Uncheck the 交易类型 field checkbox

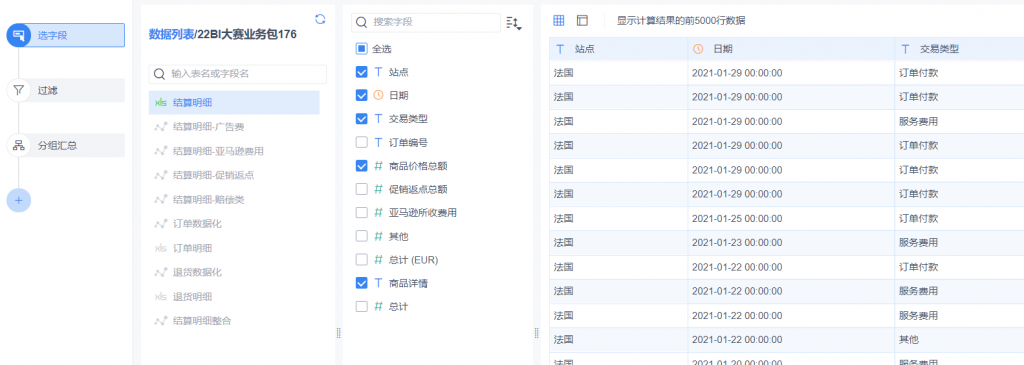pos(362,119)
